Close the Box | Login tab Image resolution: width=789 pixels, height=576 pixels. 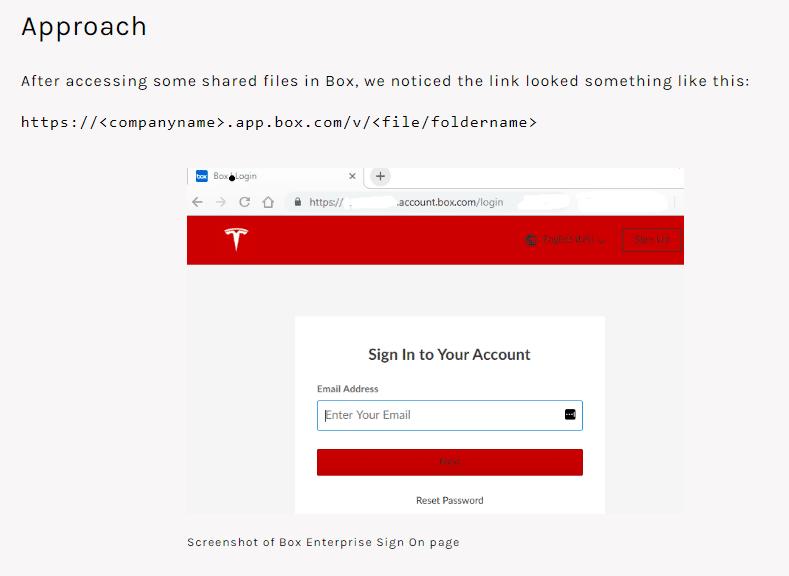(x=352, y=176)
